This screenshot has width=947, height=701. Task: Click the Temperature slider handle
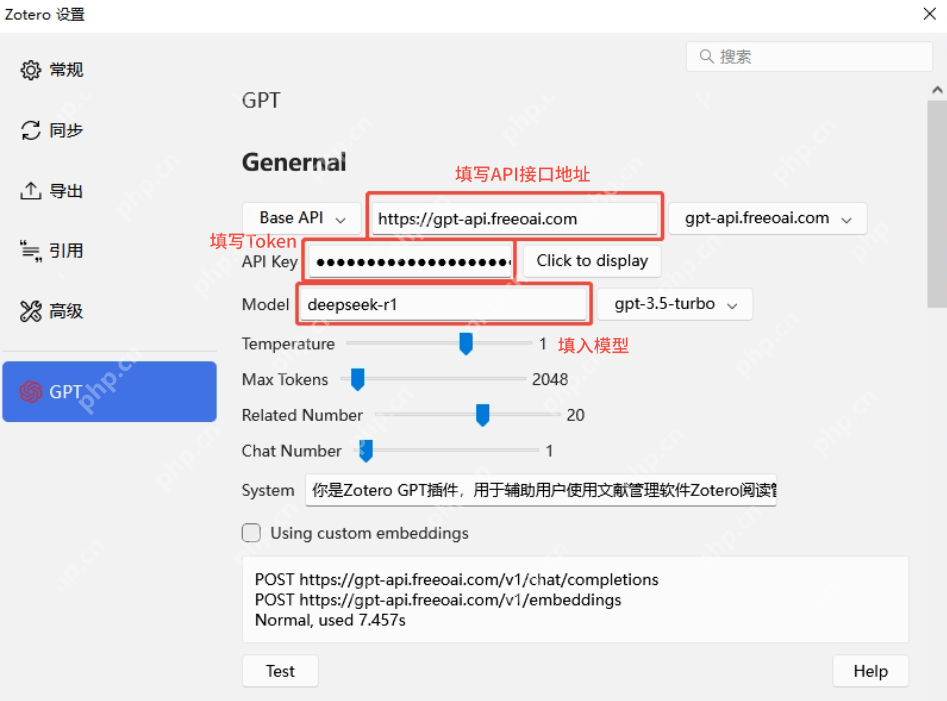(x=466, y=343)
